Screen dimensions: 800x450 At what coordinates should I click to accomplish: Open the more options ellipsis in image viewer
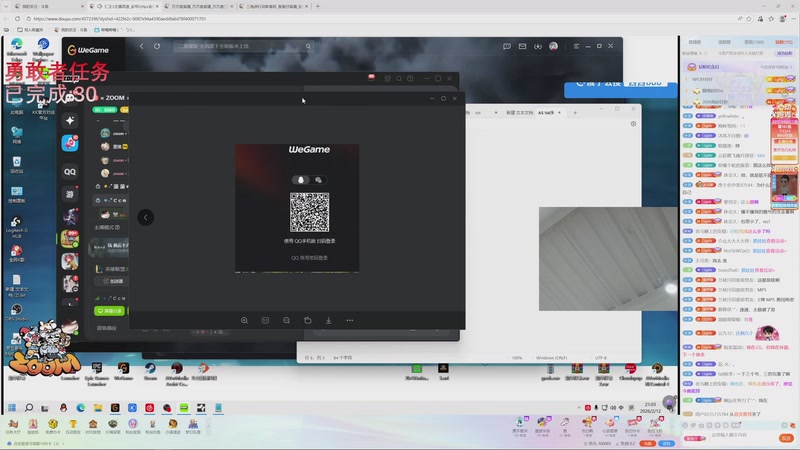coord(349,320)
